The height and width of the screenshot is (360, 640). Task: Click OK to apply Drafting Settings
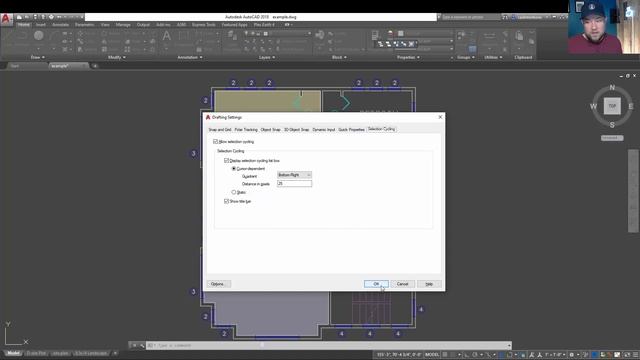point(376,284)
